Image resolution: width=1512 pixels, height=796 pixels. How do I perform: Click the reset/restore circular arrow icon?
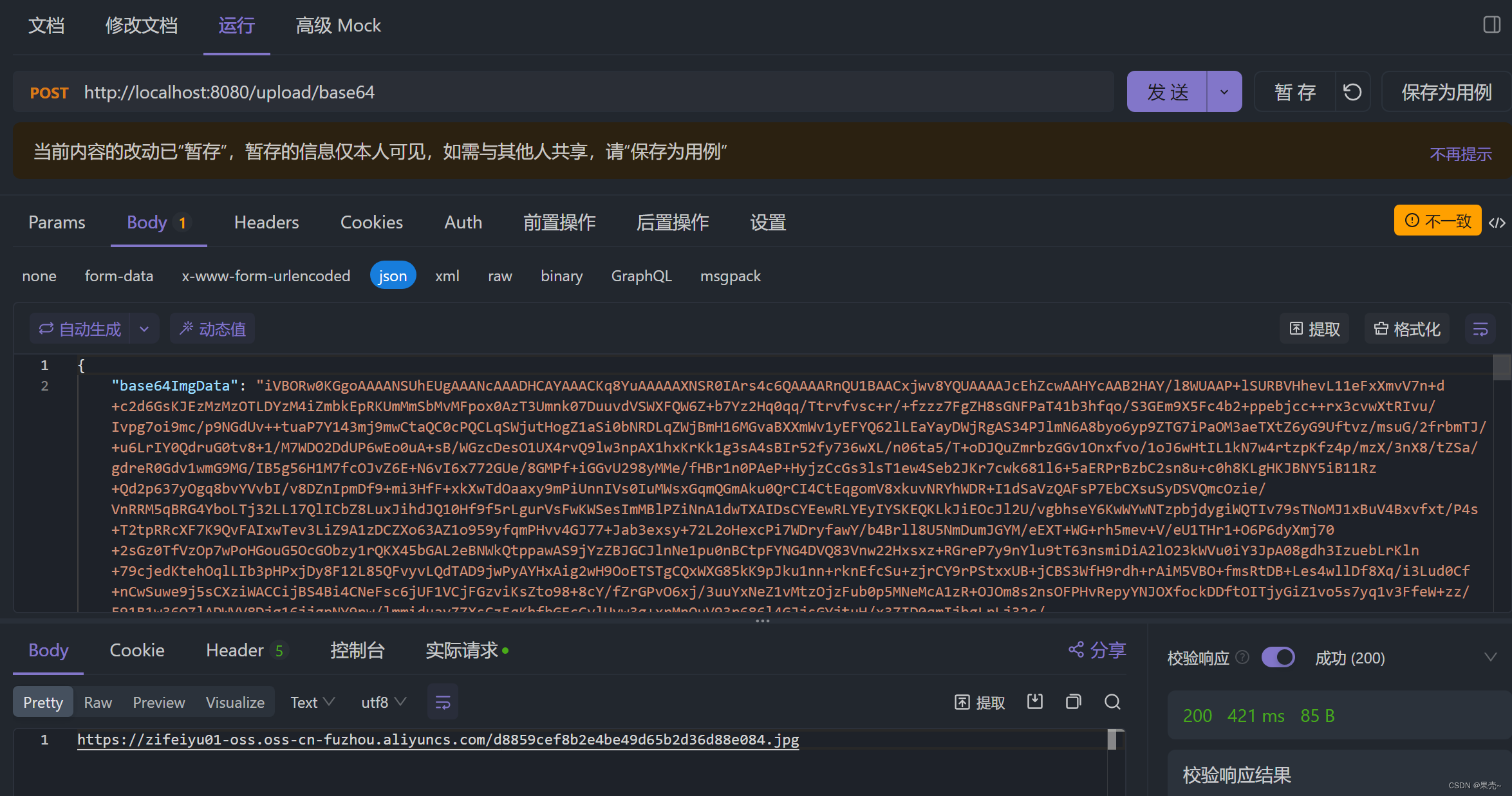click(1352, 92)
